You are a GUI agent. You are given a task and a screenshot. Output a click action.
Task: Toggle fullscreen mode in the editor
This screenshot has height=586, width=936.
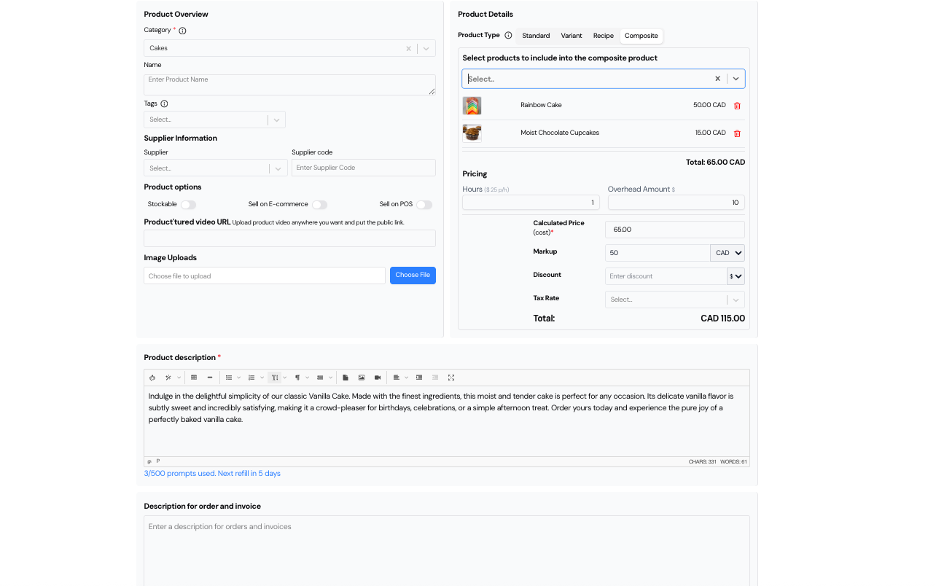coord(451,377)
